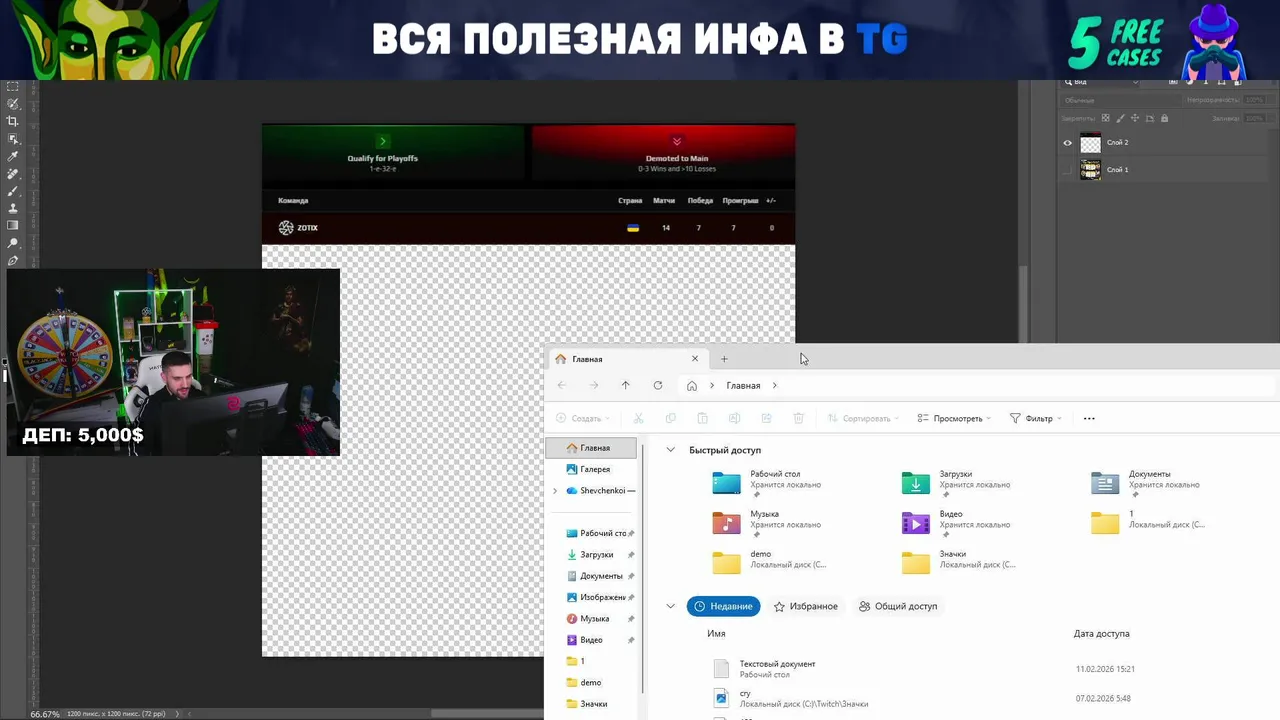The image size is (1280, 720).
Task: Select the Недавние filter tab
Action: [x=724, y=606]
